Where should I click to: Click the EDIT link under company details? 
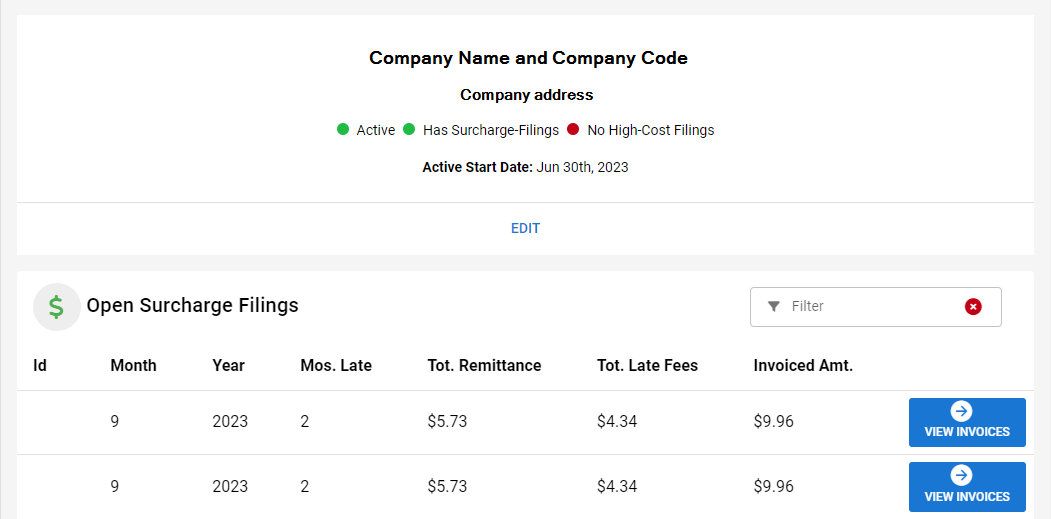point(525,228)
